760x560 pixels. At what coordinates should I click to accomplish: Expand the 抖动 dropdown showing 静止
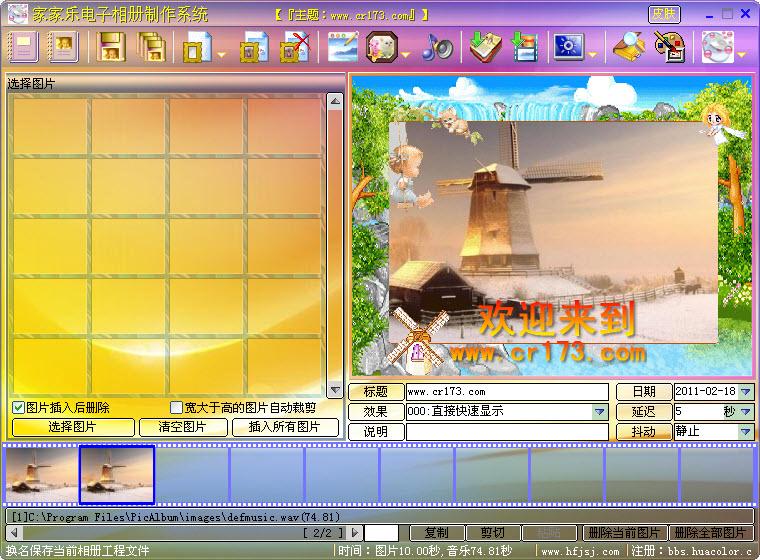pyautogui.click(x=746, y=432)
